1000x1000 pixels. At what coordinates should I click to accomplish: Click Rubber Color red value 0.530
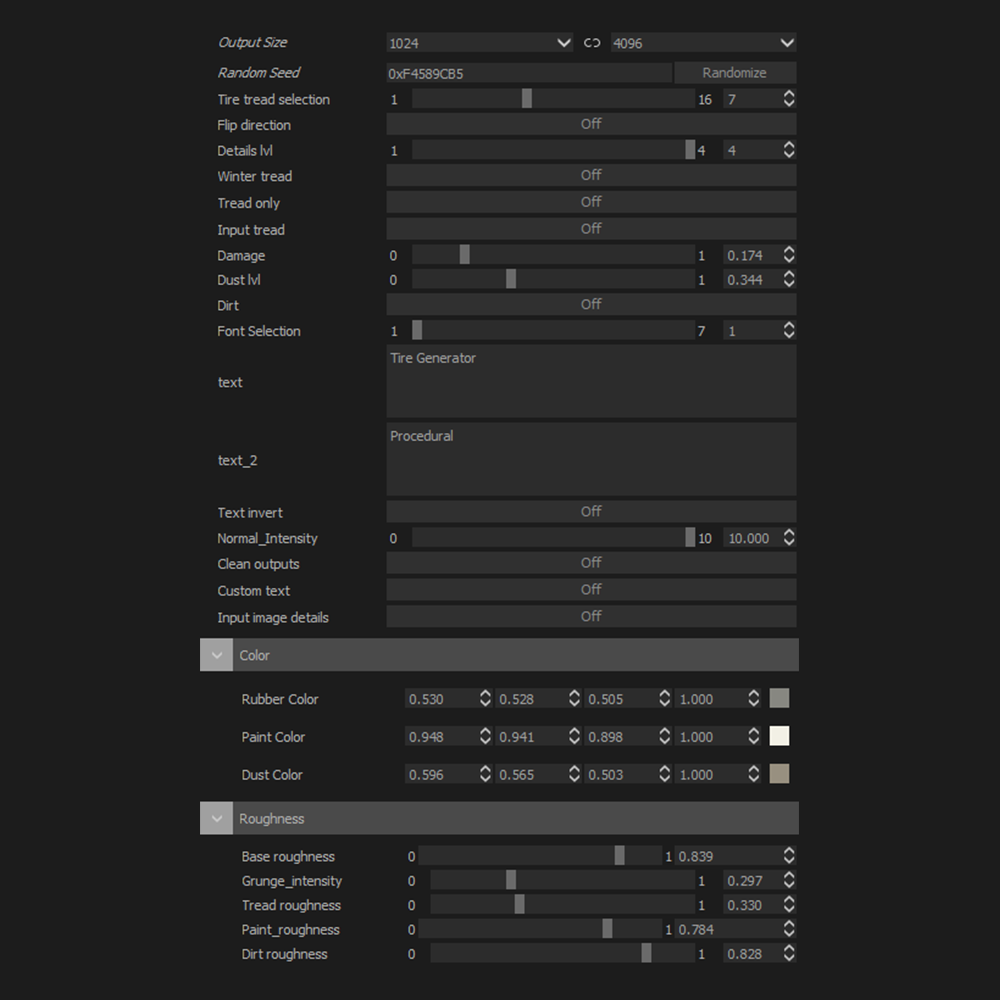[442, 699]
